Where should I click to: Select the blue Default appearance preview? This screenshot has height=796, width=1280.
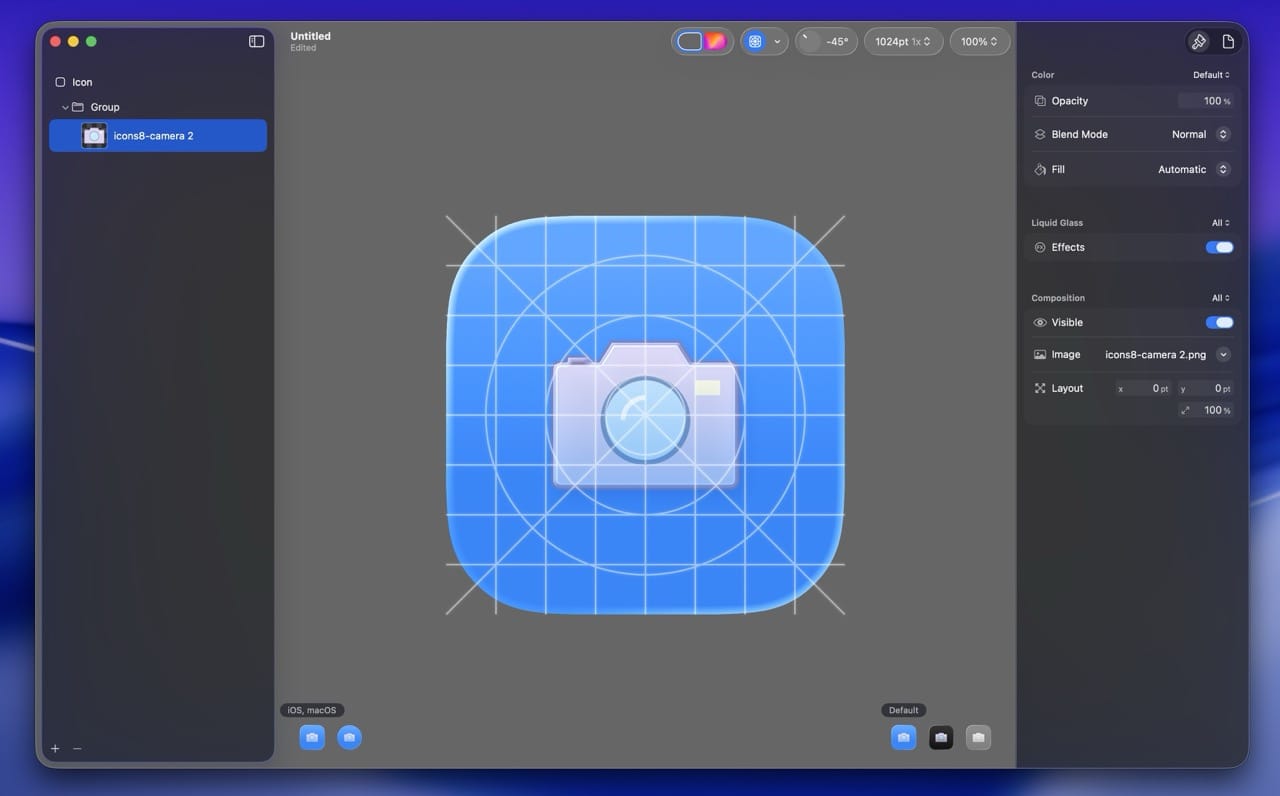coord(903,738)
